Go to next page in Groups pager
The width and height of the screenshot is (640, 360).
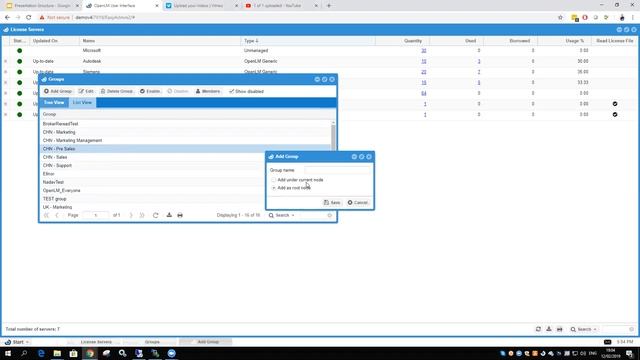[x=131, y=215]
